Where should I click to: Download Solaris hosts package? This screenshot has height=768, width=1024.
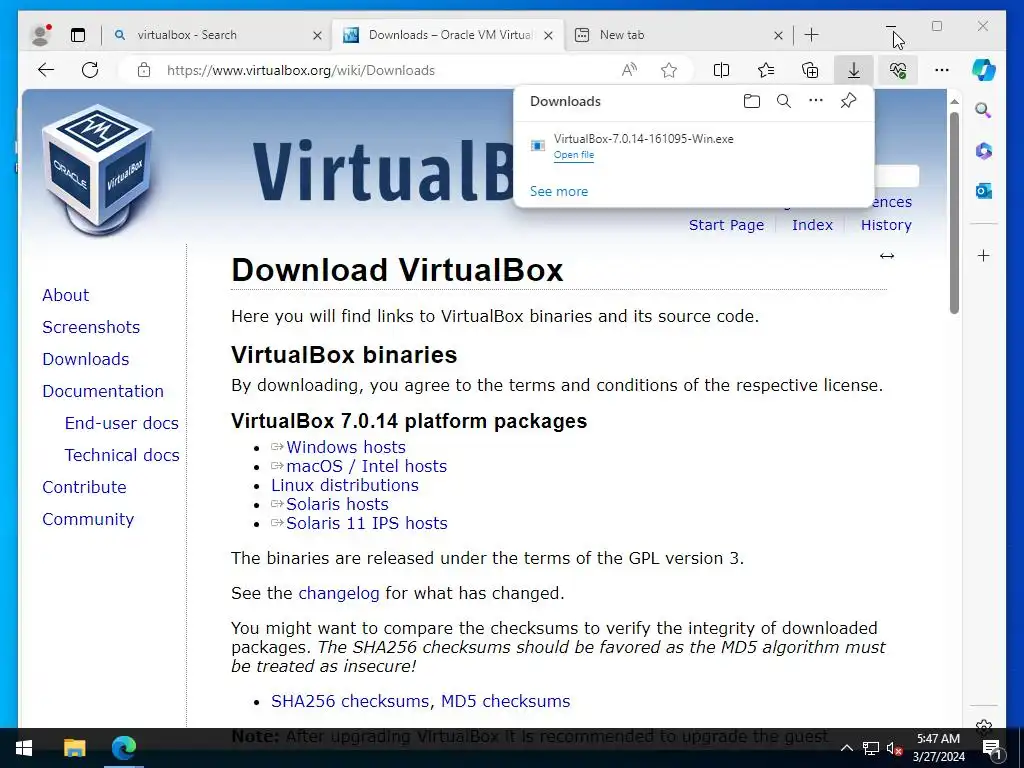[337, 504]
